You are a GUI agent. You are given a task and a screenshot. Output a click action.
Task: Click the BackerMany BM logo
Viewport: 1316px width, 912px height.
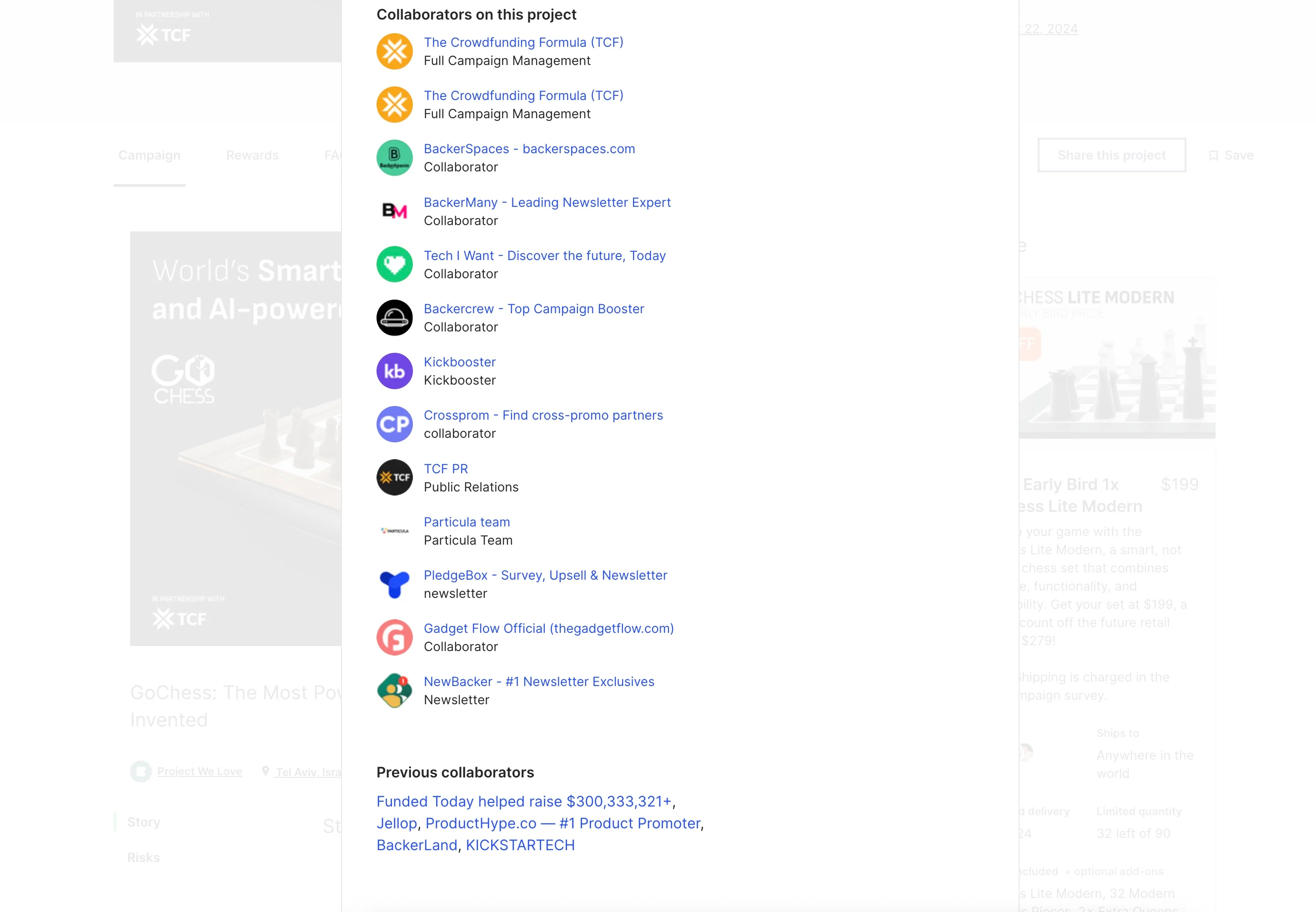coord(394,211)
